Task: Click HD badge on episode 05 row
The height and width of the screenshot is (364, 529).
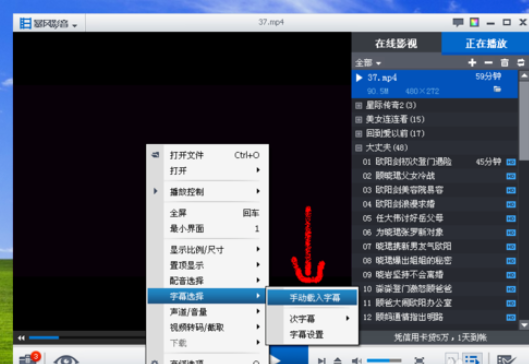Action: (511, 219)
